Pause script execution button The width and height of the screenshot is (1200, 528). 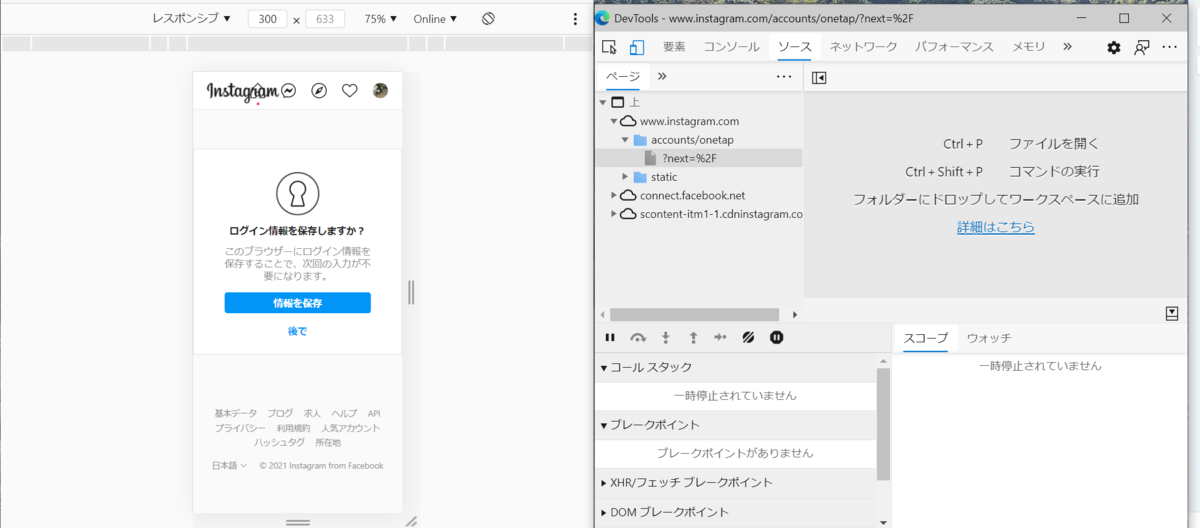610,338
